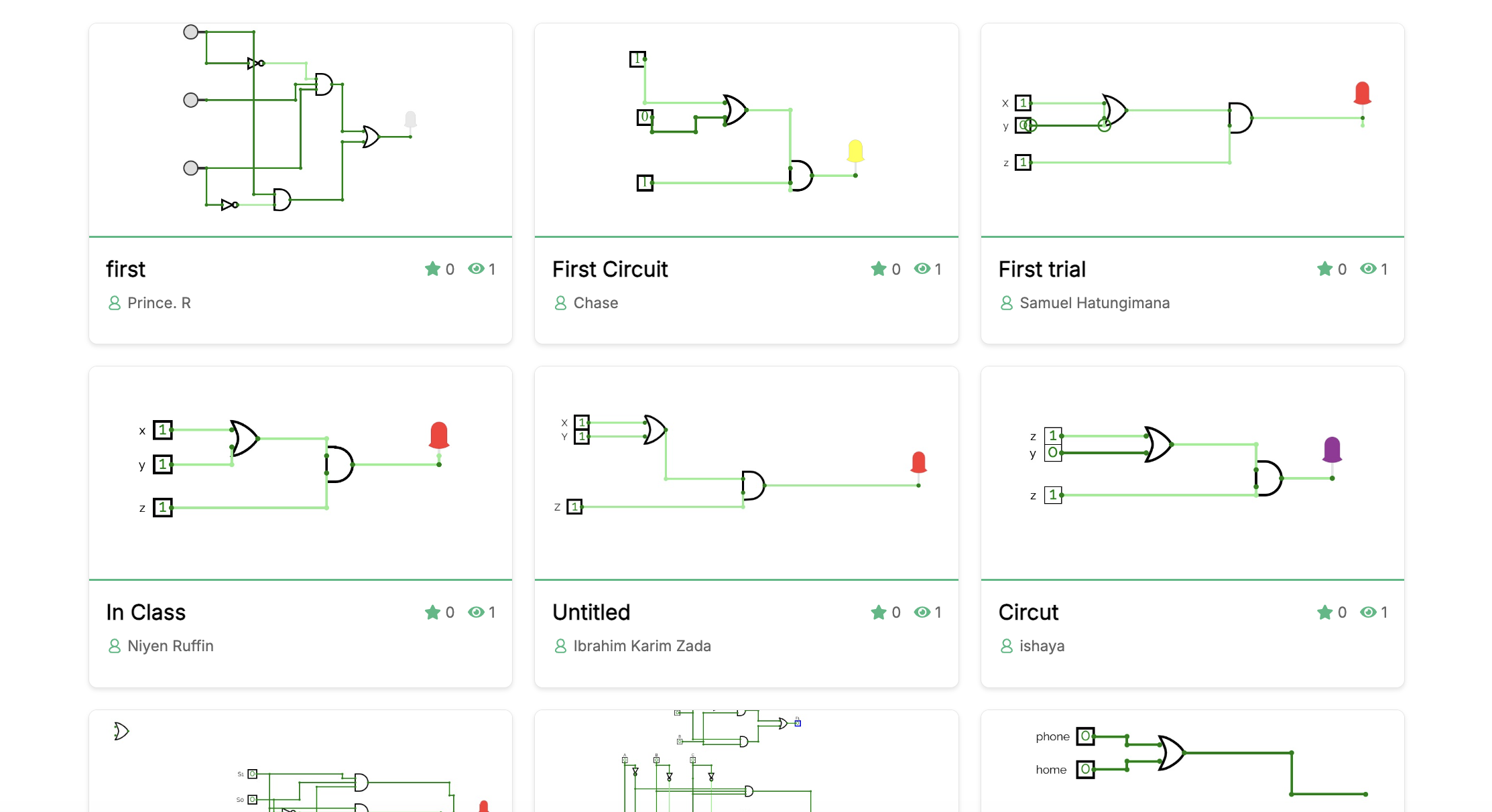Click the eye icon on "In Class"
Image resolution: width=1492 pixels, height=812 pixels.
click(477, 612)
